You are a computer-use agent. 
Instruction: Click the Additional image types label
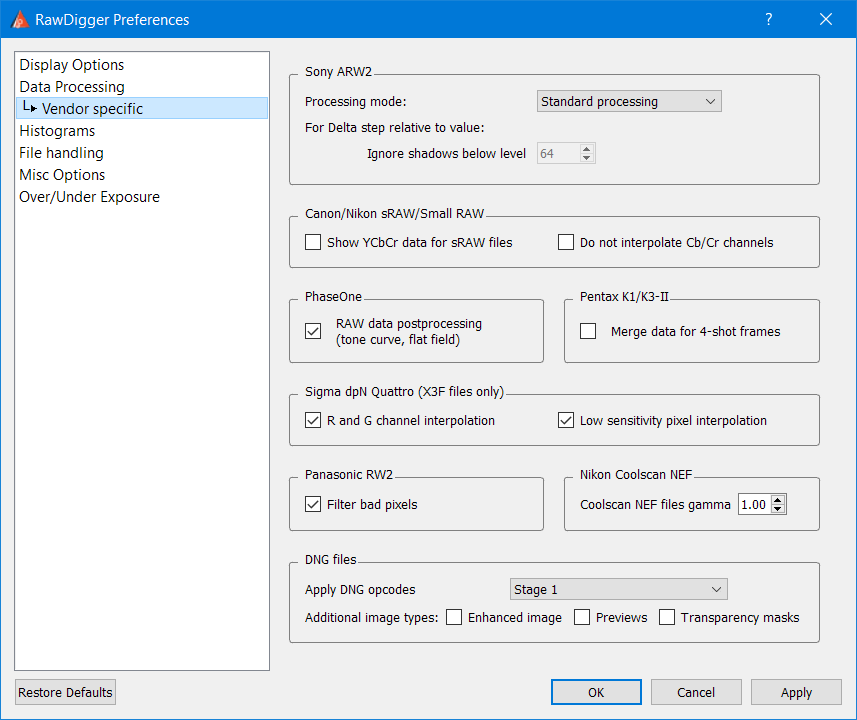(x=372, y=617)
